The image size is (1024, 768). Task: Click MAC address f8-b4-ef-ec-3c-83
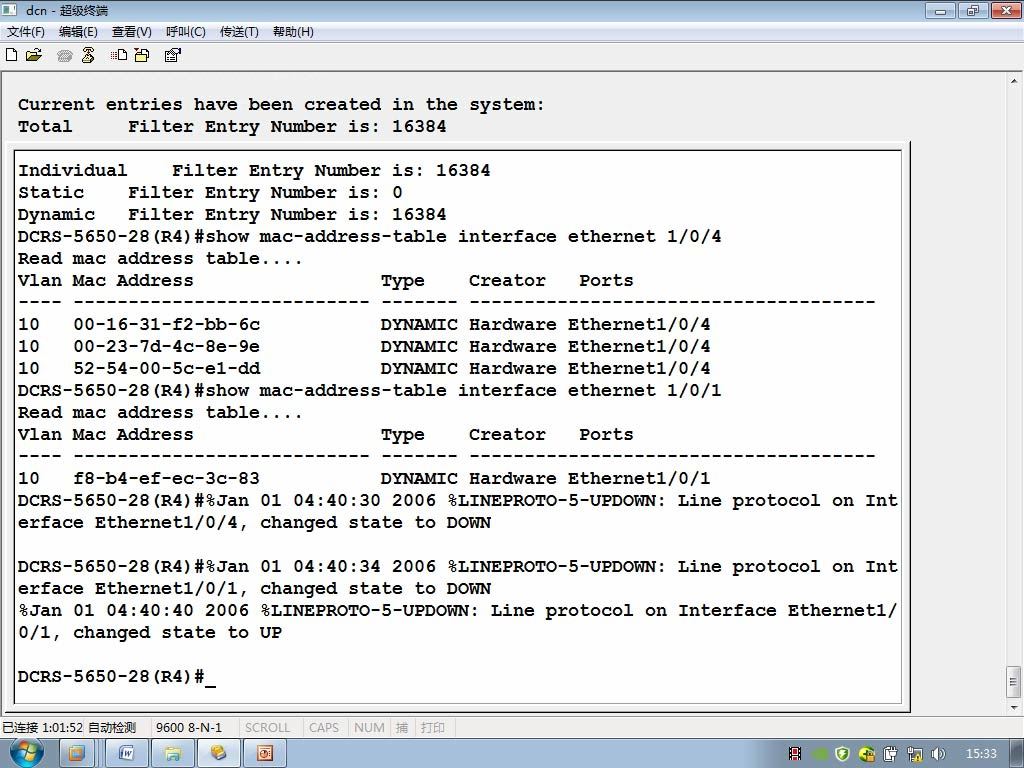coord(167,479)
